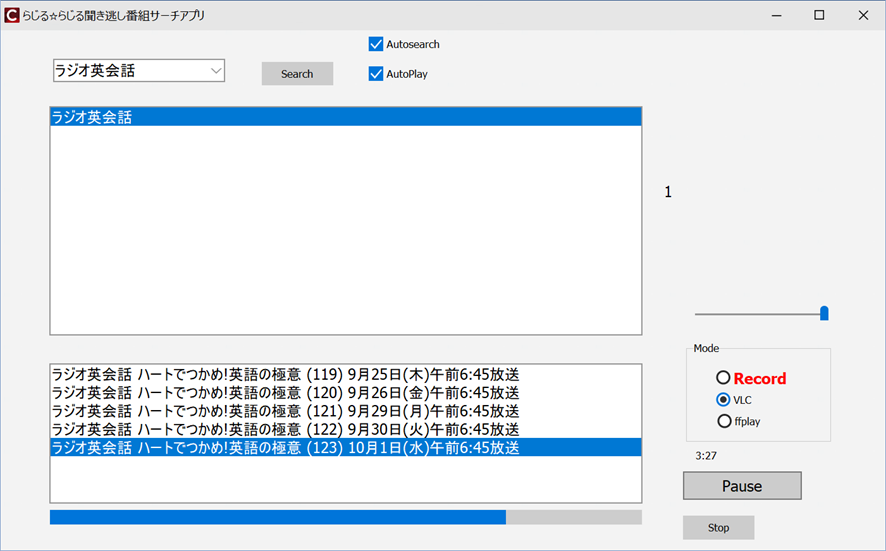
Task: Click the volume slider handle
Action: tap(824, 313)
